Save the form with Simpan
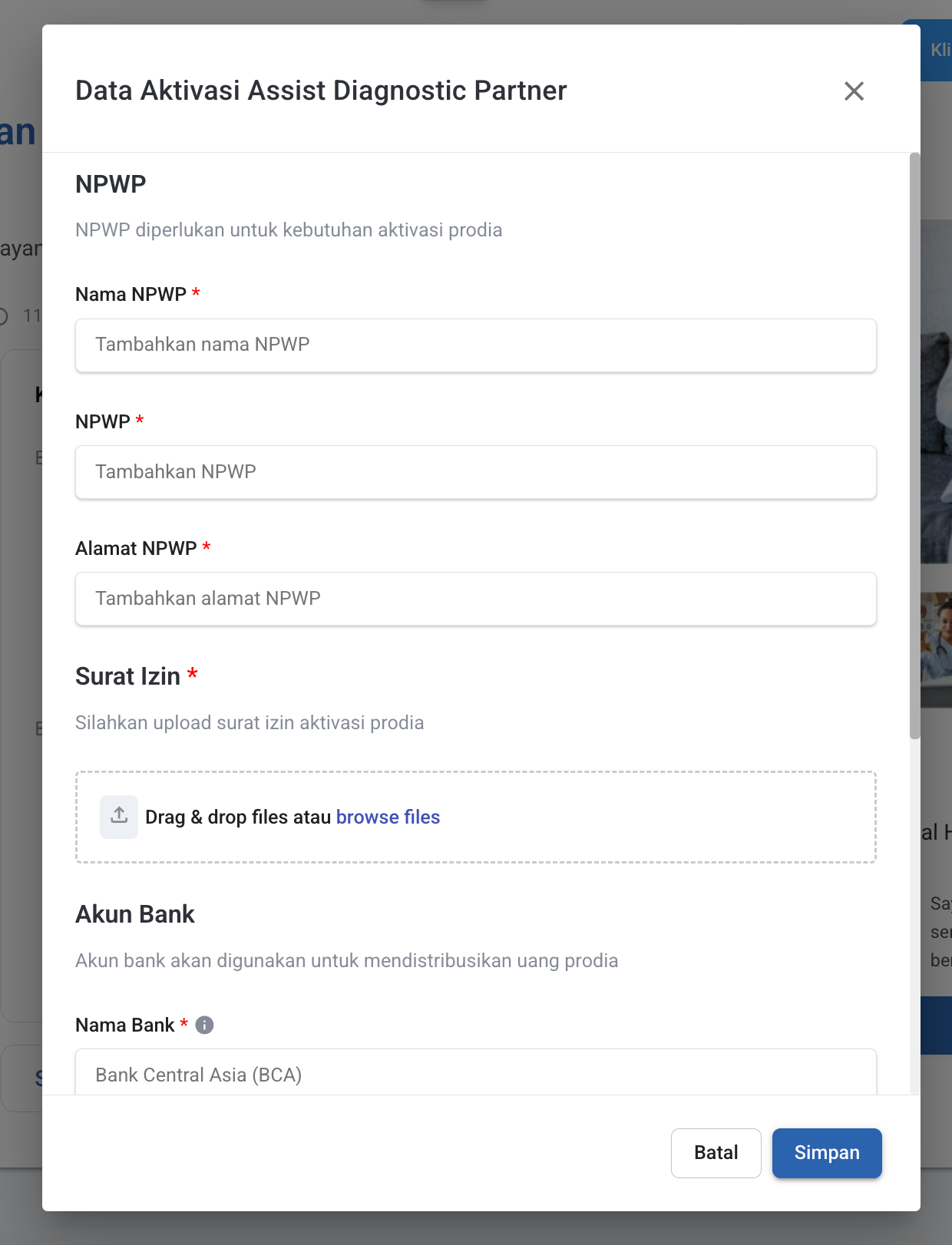This screenshot has width=952, height=1245. pos(826,1153)
